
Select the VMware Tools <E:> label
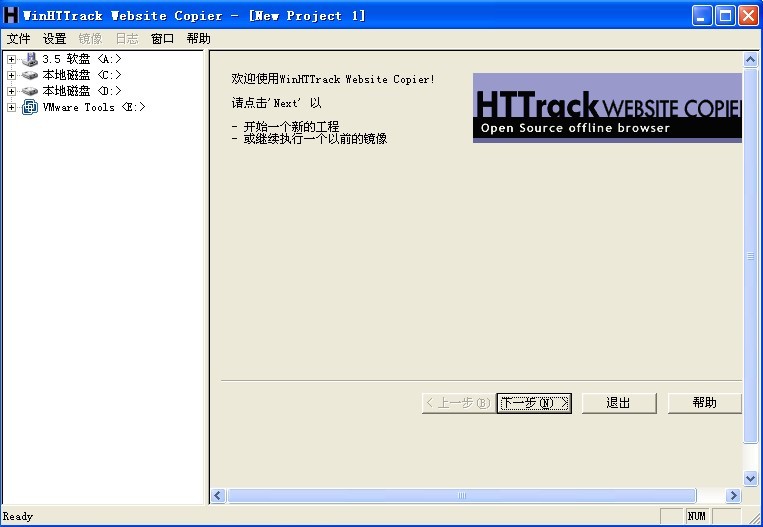pyautogui.click(x=94, y=107)
